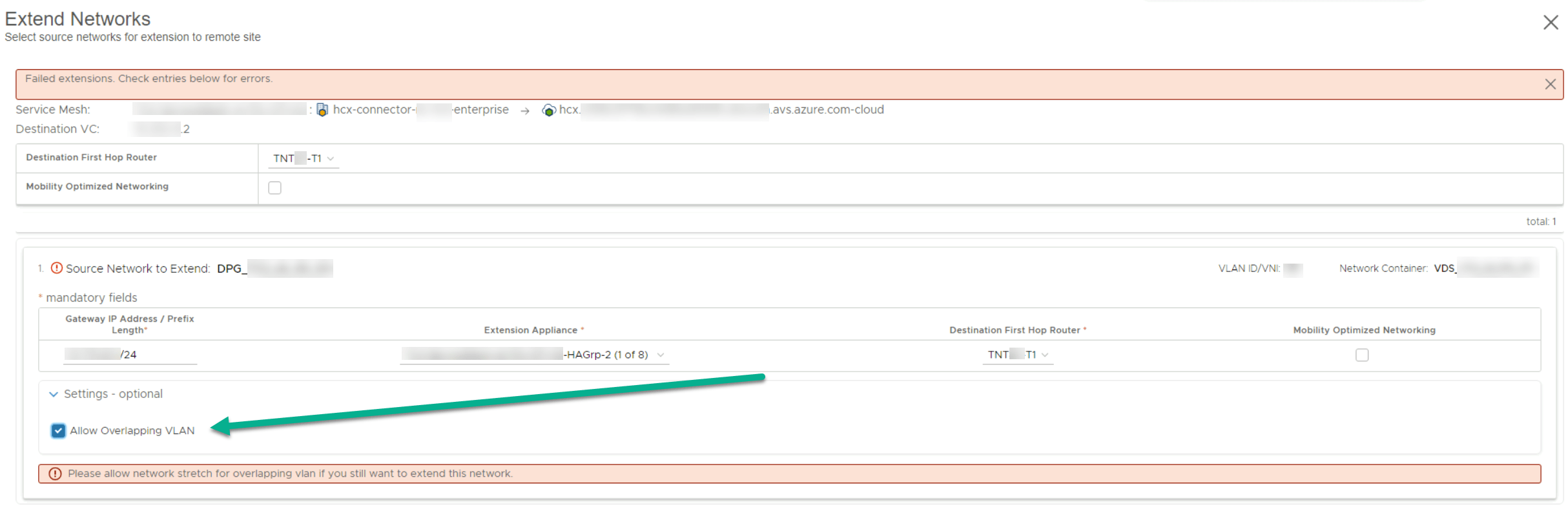Click the Gateway IP Address /24 field

pyautogui.click(x=129, y=355)
